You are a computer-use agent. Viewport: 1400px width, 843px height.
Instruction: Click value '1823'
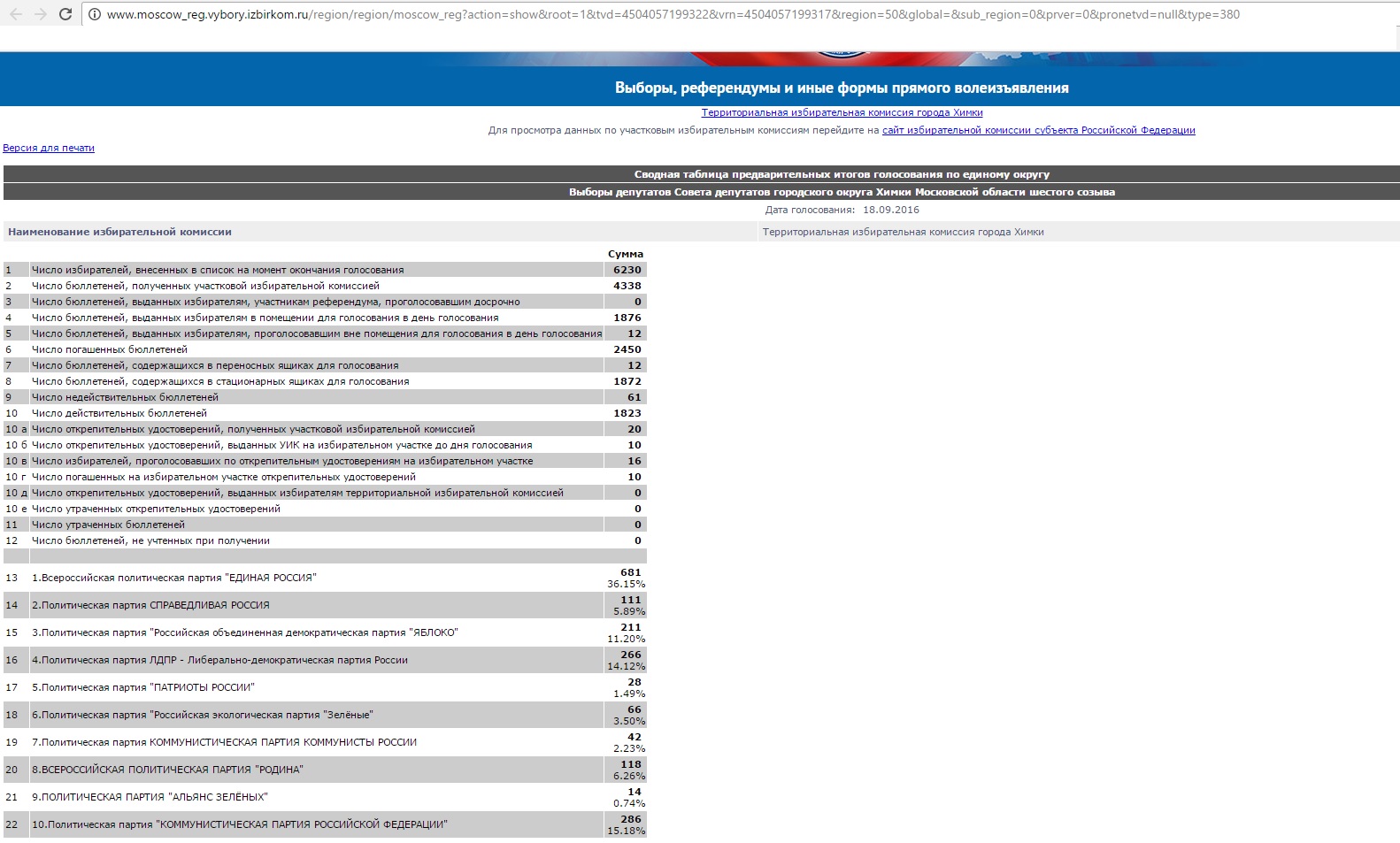pos(627,413)
